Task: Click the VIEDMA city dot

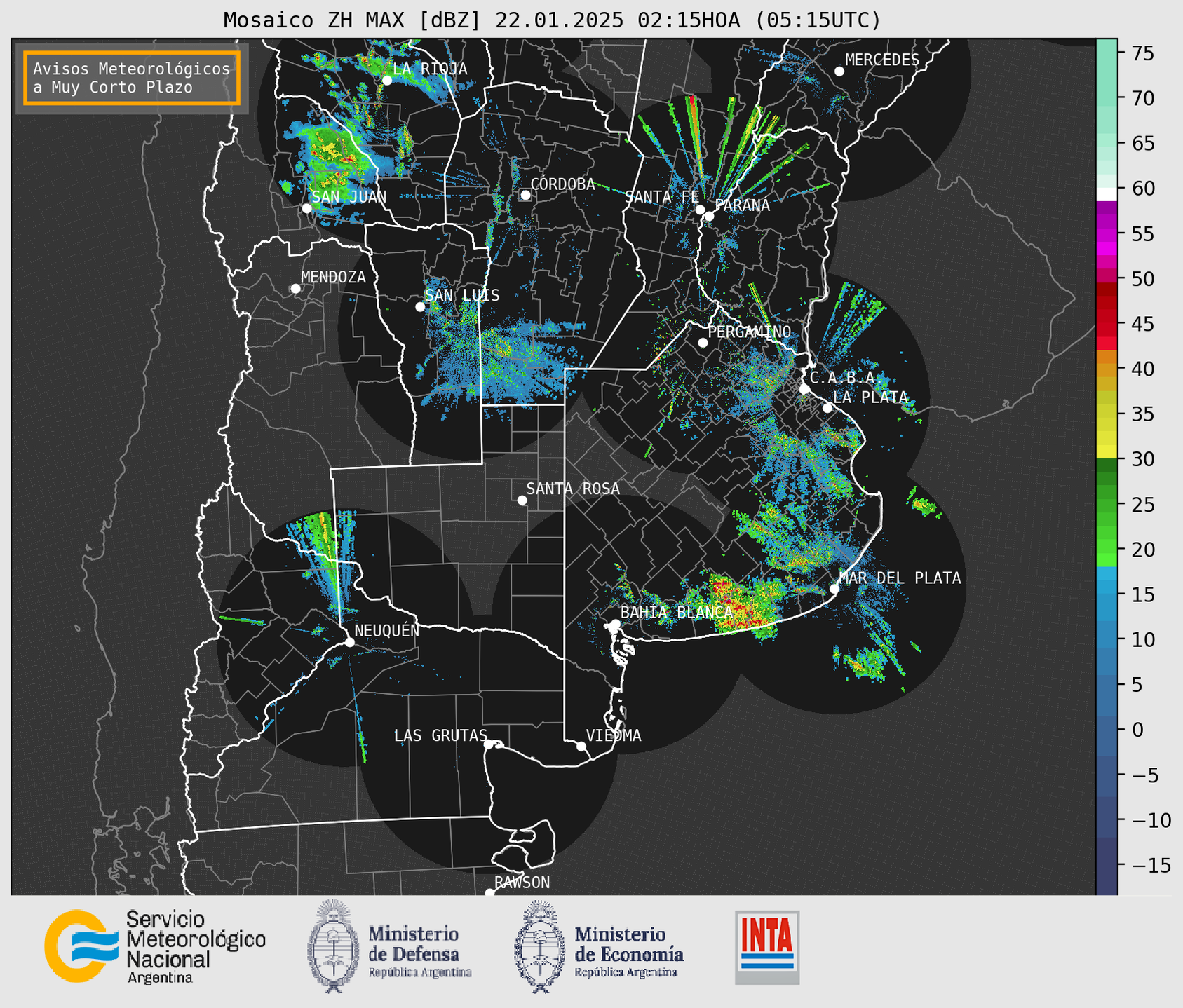Action: click(x=581, y=746)
